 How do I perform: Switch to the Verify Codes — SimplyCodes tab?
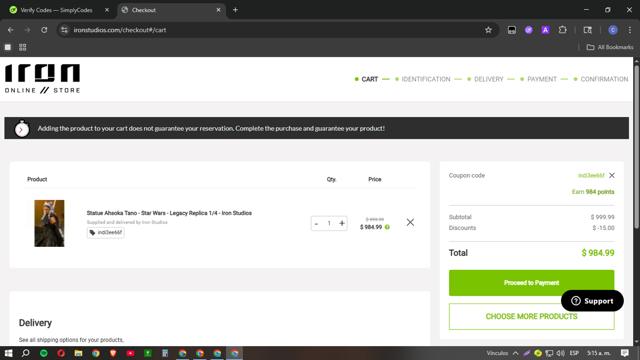[56, 10]
